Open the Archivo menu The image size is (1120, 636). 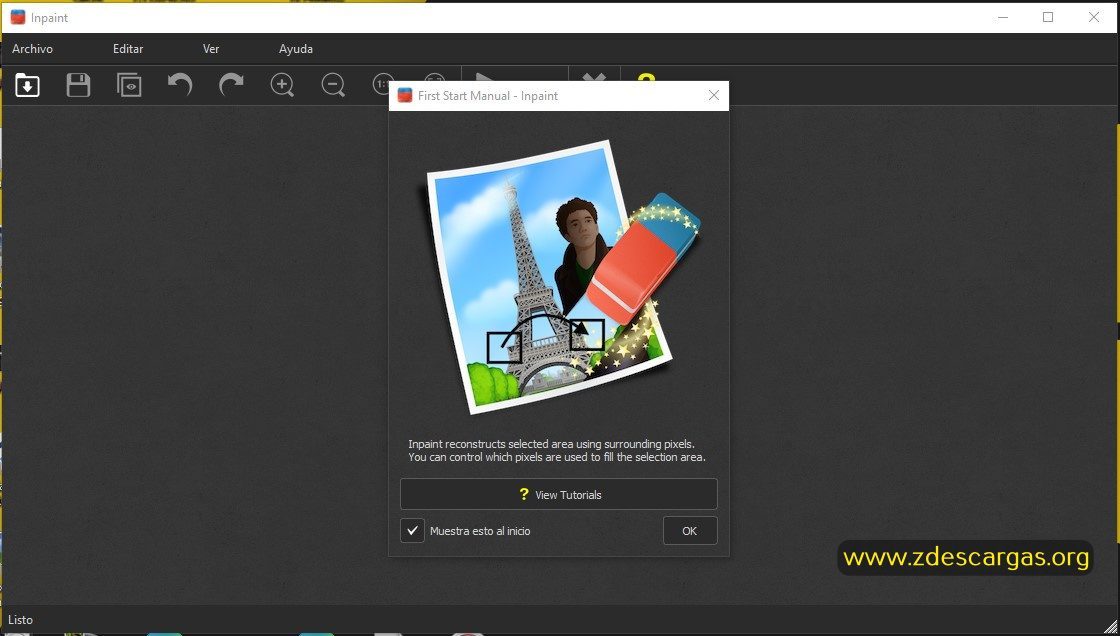[x=32, y=49]
